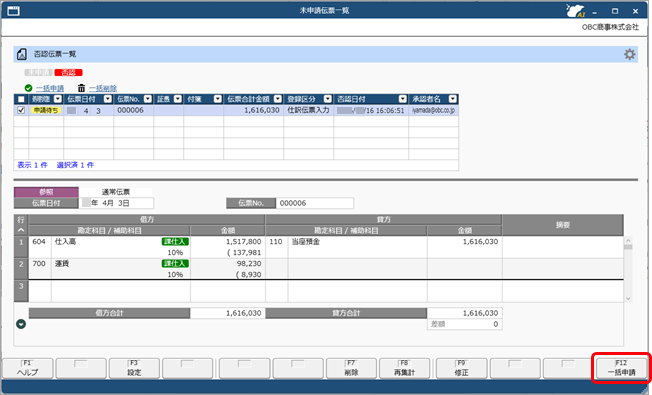Screen dimensions: 652x395
Task: Open the gear settings icon
Action: [x=630, y=54]
